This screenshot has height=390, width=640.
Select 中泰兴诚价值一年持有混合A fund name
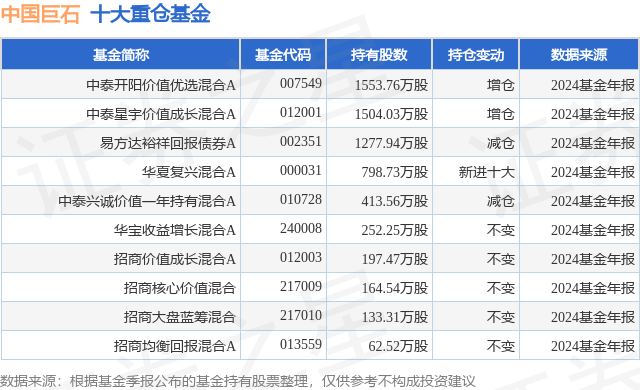point(147,201)
